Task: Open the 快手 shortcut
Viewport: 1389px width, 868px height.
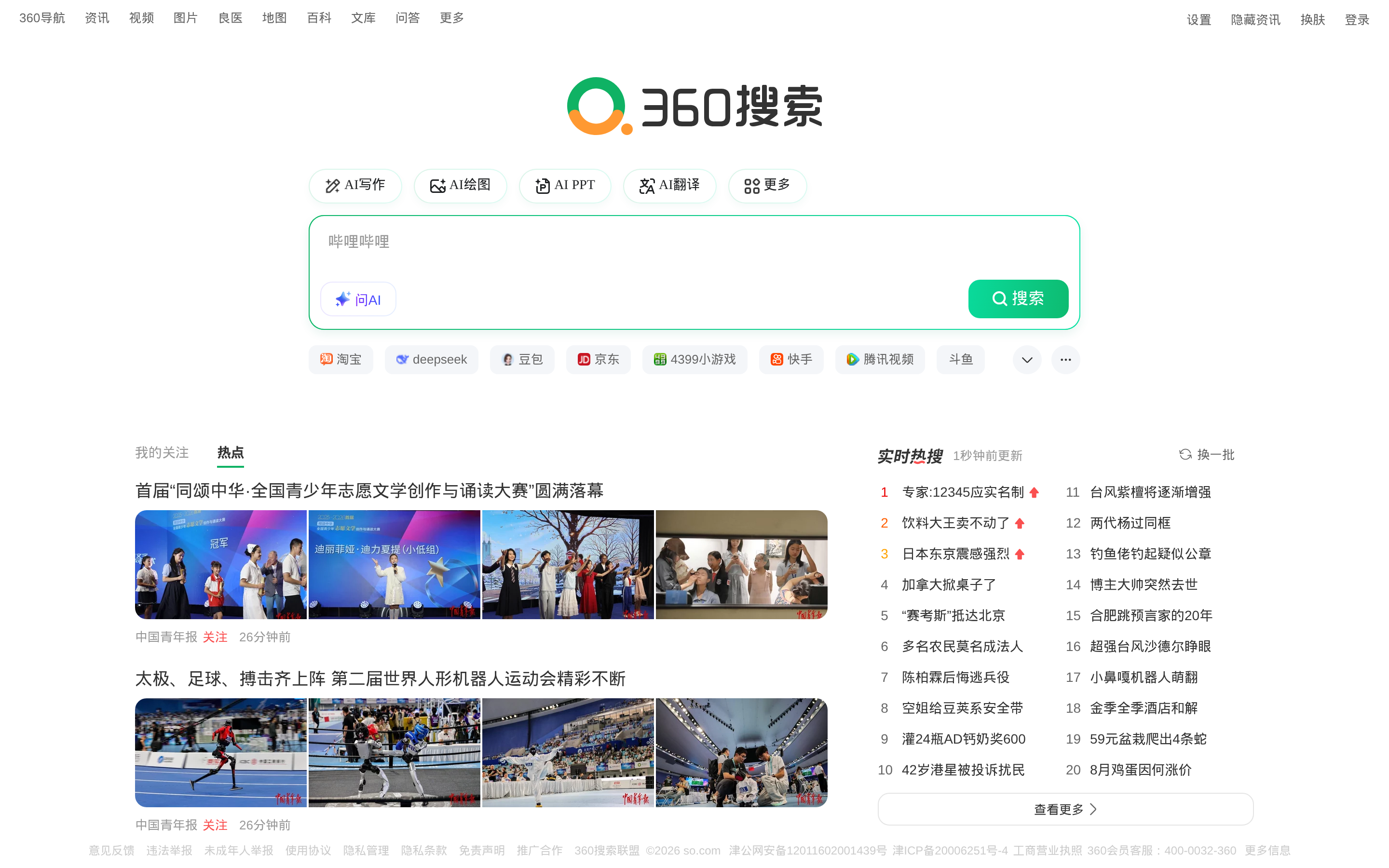Action: click(x=791, y=359)
